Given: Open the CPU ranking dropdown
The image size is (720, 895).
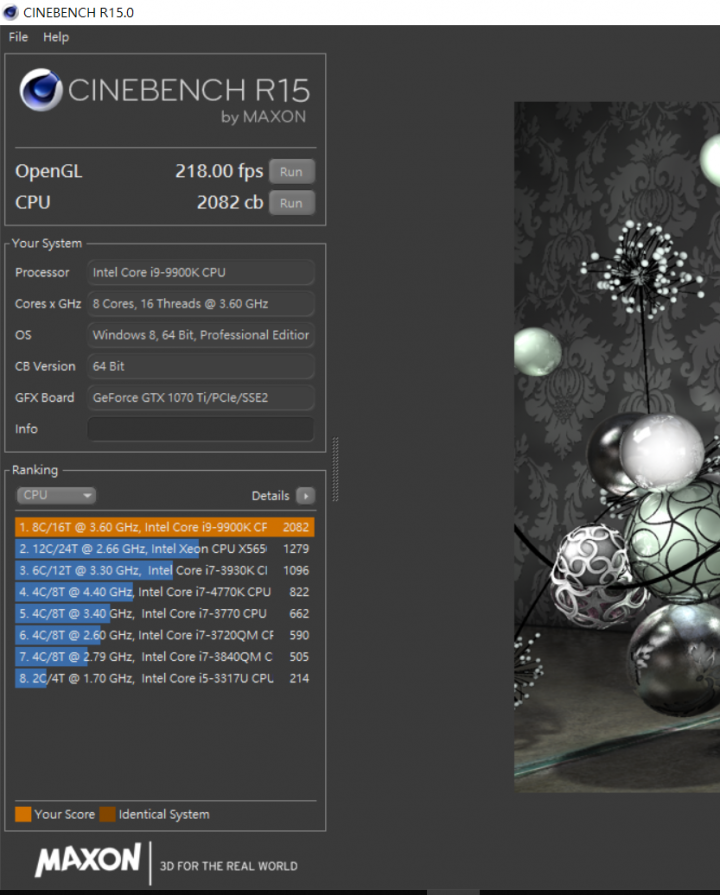Looking at the screenshot, I should [56, 495].
